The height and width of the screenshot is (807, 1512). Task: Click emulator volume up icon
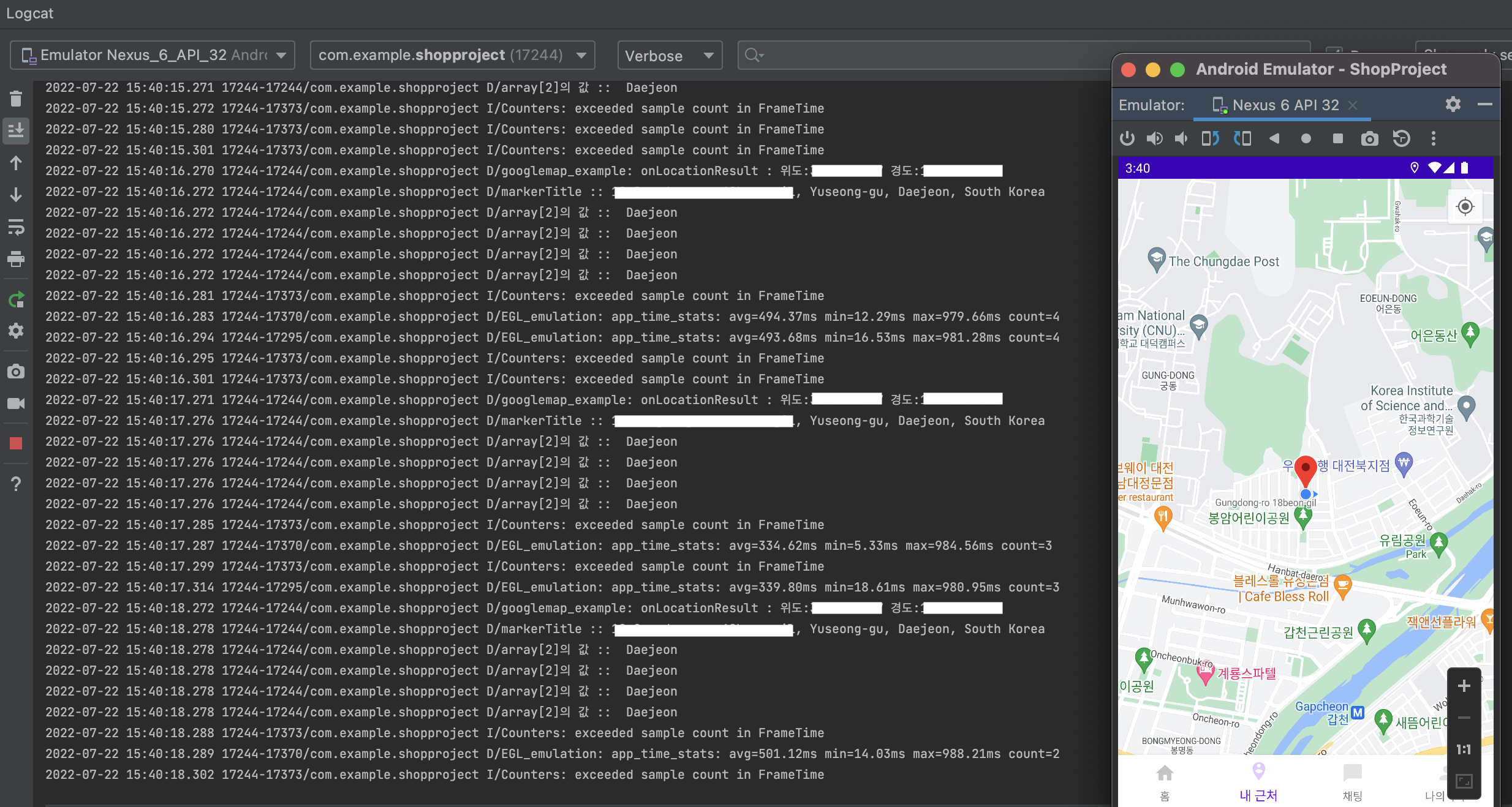[x=1154, y=139]
